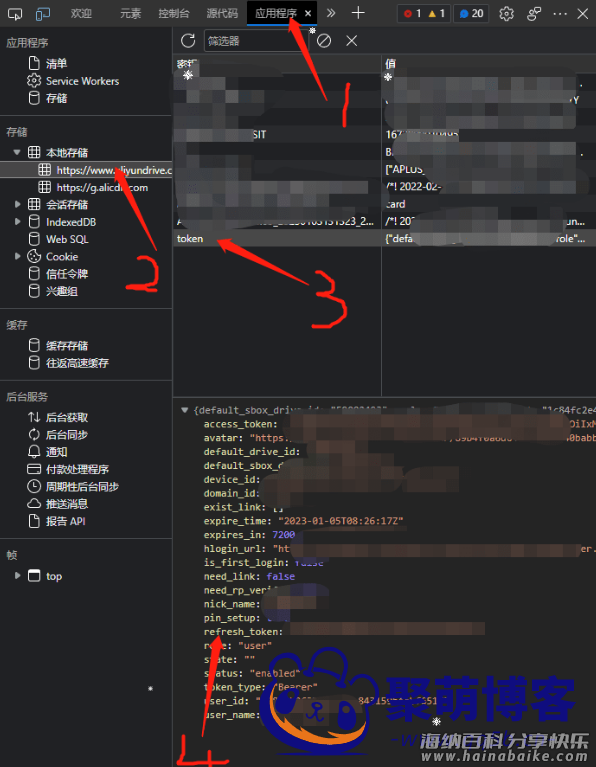Screen dimensions: 596x767
Task: Open 付款处理程序 service
Action: [x=77, y=469]
